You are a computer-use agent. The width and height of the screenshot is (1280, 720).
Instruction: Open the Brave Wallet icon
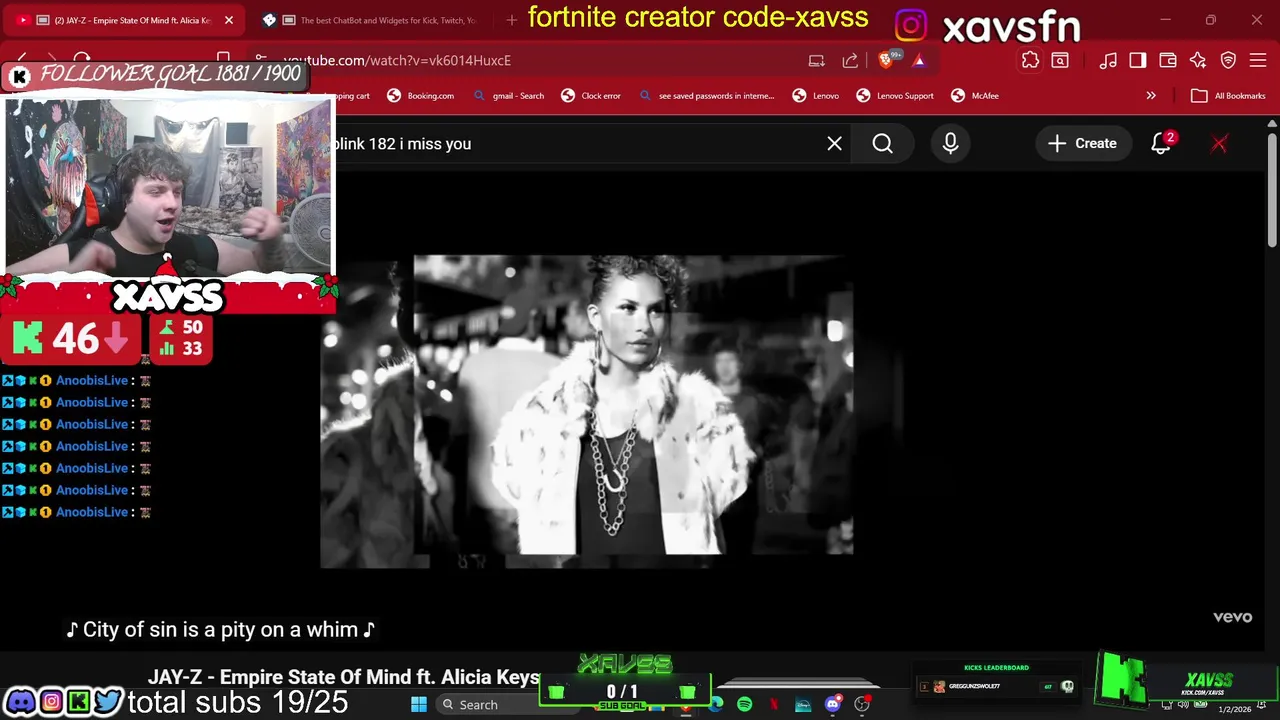coord(1168,61)
